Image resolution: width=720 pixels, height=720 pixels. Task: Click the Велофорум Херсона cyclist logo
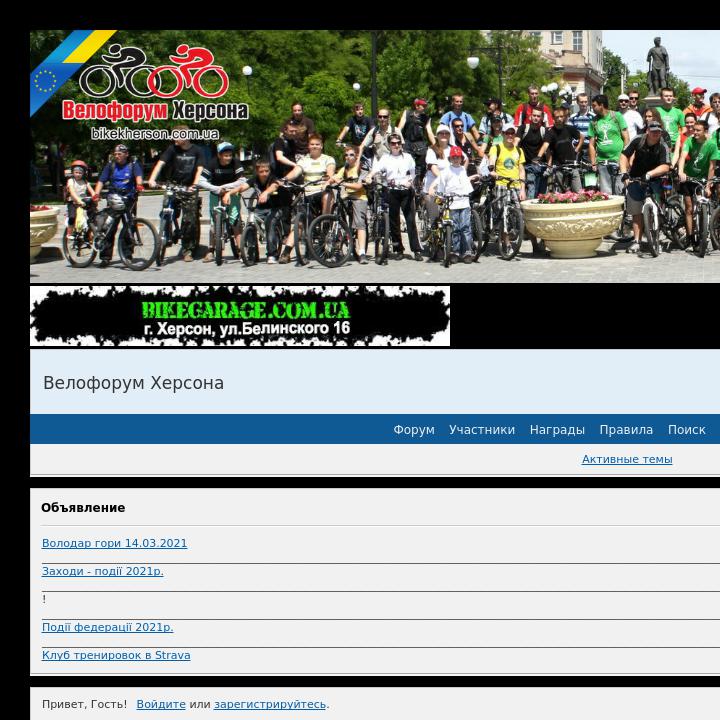coord(155,83)
